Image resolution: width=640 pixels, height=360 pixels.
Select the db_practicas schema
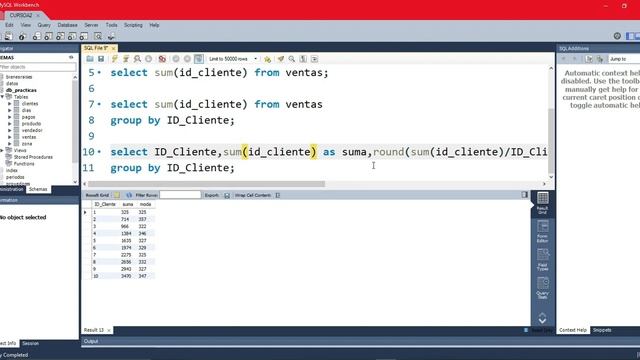[x=21, y=90]
